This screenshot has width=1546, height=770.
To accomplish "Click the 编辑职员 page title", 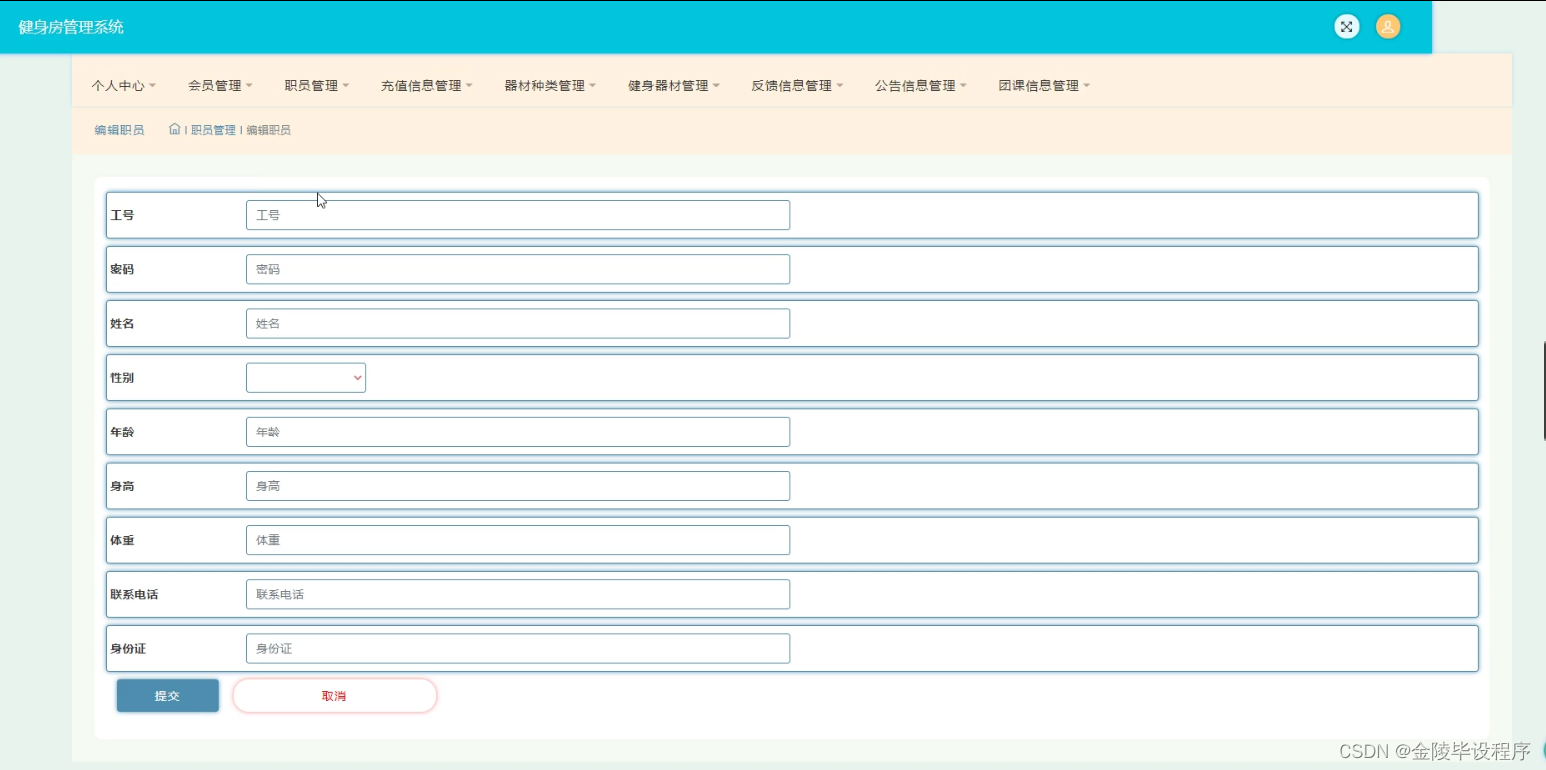I will coord(119,130).
